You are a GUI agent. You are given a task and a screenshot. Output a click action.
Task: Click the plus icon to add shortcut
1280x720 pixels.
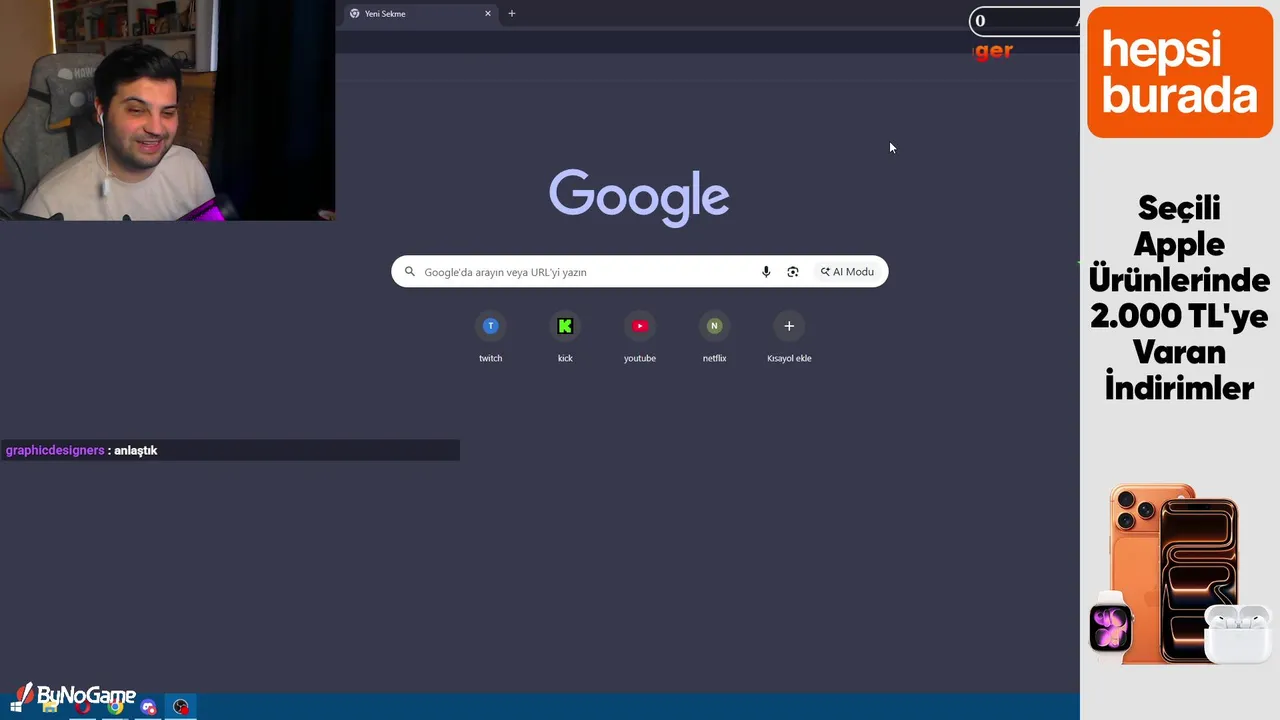[789, 326]
